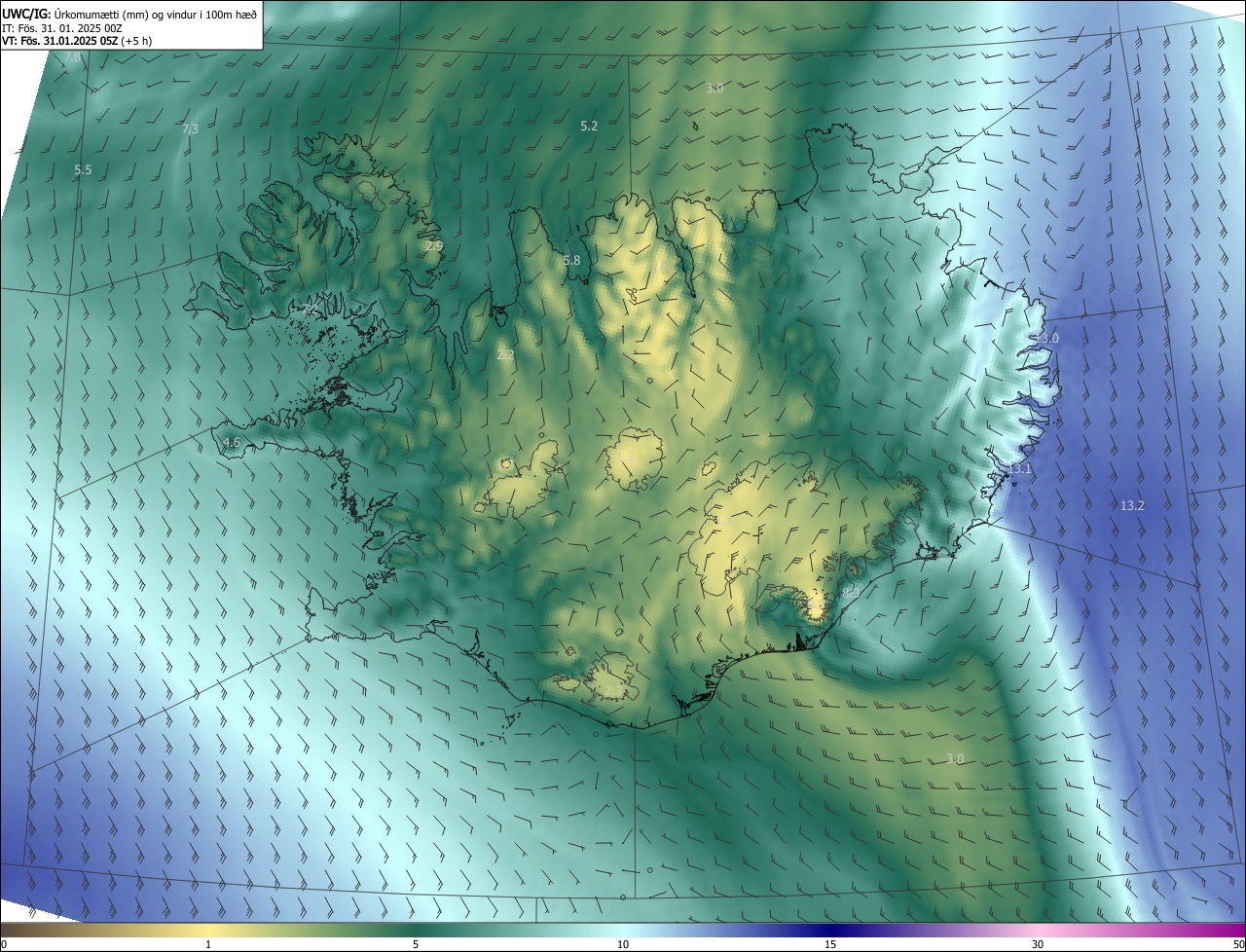Click the 15 tick on the color scale

tap(830, 944)
